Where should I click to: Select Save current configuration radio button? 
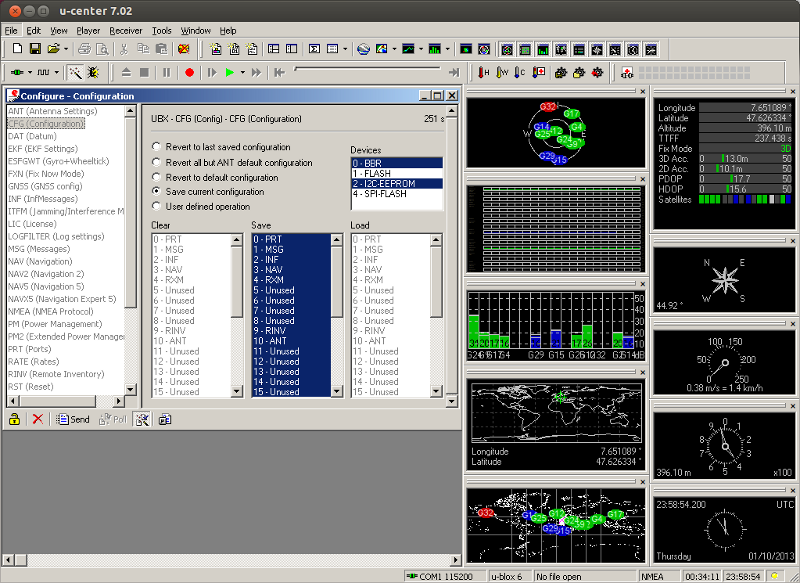click(x=156, y=191)
